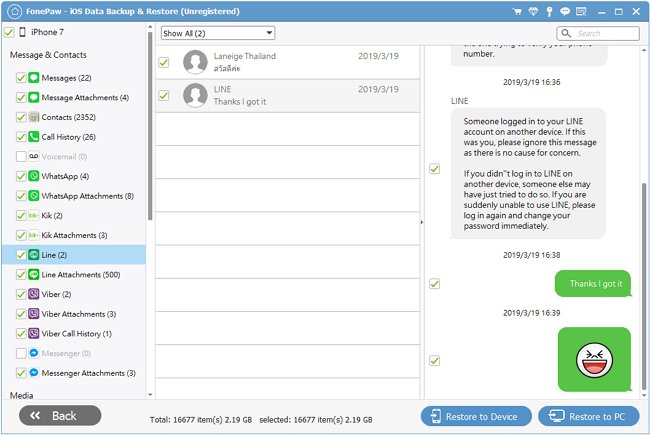Viewport: 650px width, 436px height.
Task: Click the Messages category icon
Action: pyautogui.click(x=34, y=78)
